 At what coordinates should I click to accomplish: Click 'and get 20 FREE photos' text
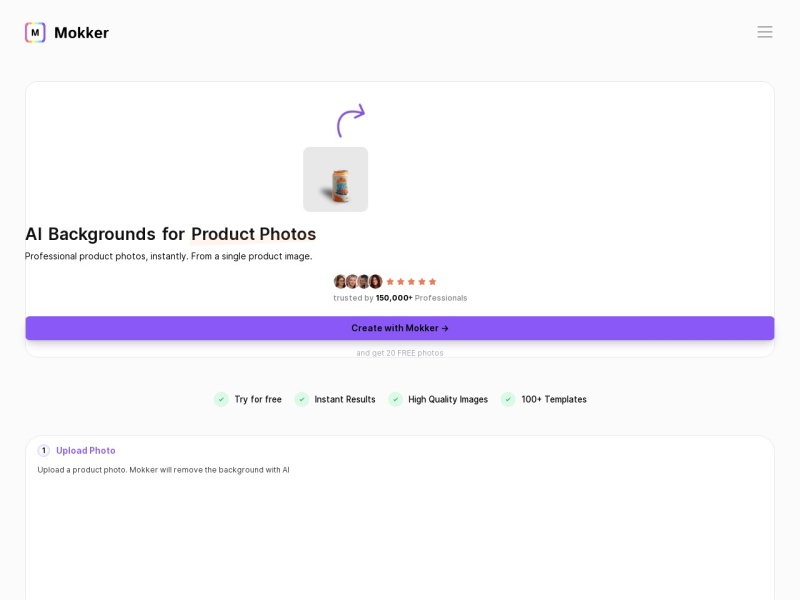click(400, 353)
